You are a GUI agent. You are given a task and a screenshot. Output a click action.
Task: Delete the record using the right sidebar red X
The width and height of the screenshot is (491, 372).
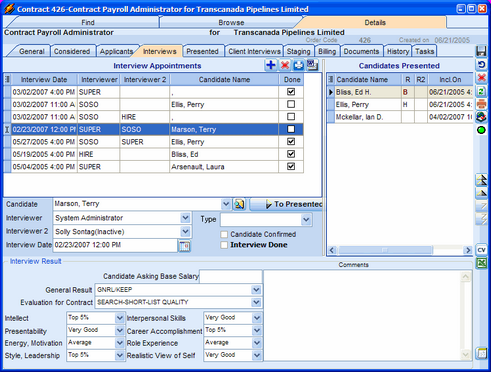pyautogui.click(x=481, y=78)
